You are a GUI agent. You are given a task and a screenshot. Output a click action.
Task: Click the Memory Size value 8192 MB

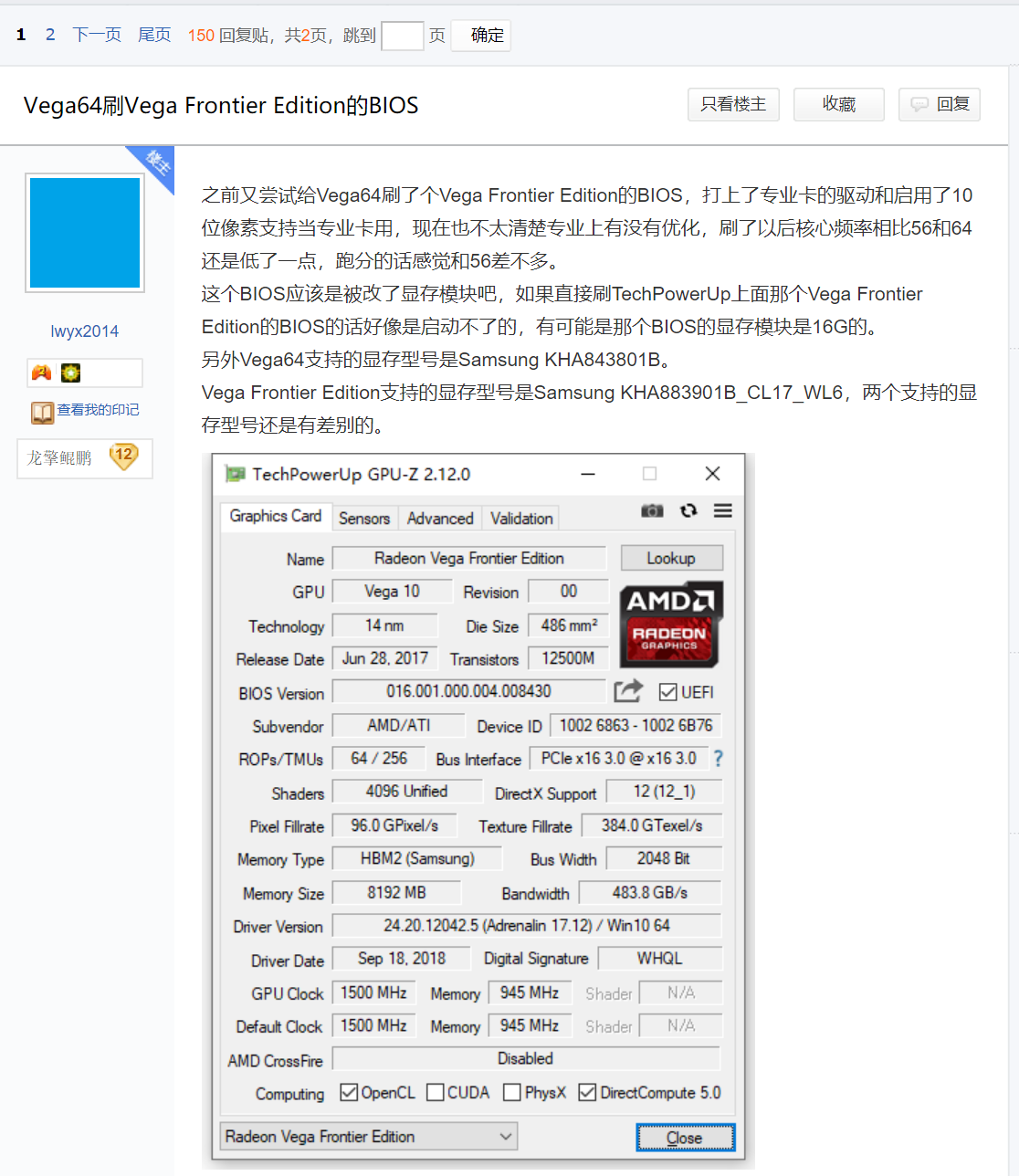[396, 892]
